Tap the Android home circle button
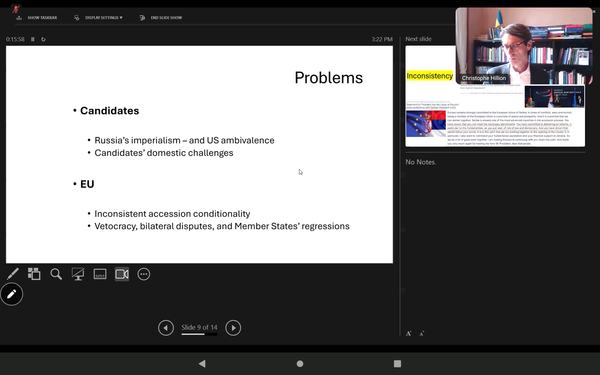Screen dimensions: 600x375 [300, 364]
